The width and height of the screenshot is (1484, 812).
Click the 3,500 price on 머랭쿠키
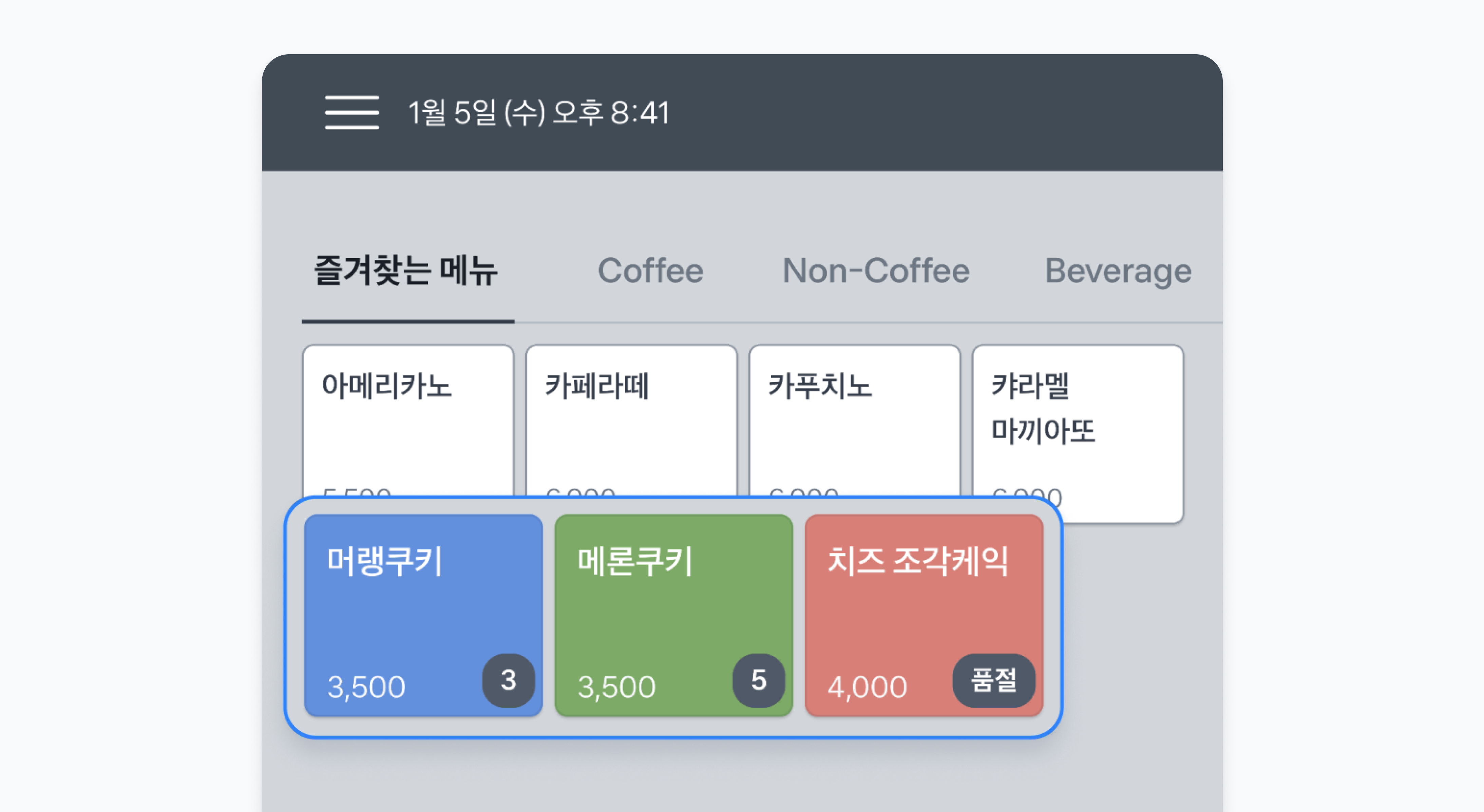pos(366,687)
